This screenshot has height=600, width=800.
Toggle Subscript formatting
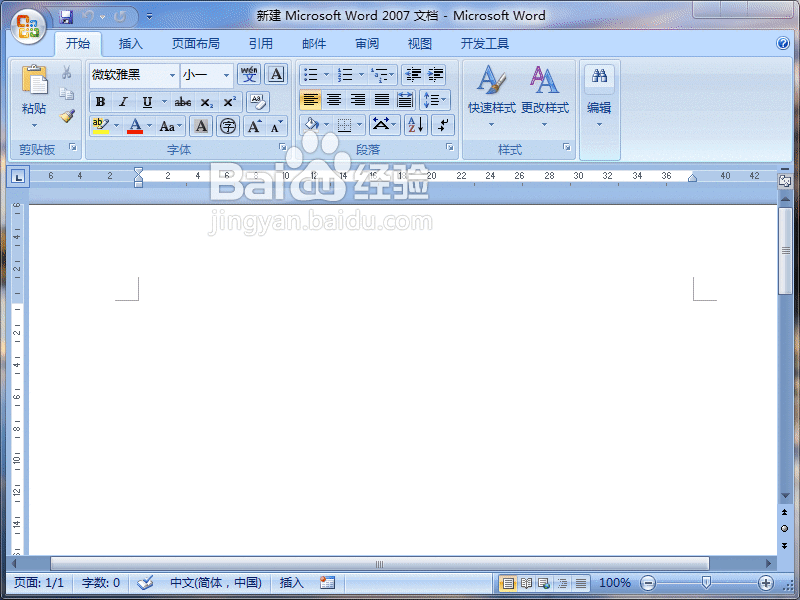point(206,102)
